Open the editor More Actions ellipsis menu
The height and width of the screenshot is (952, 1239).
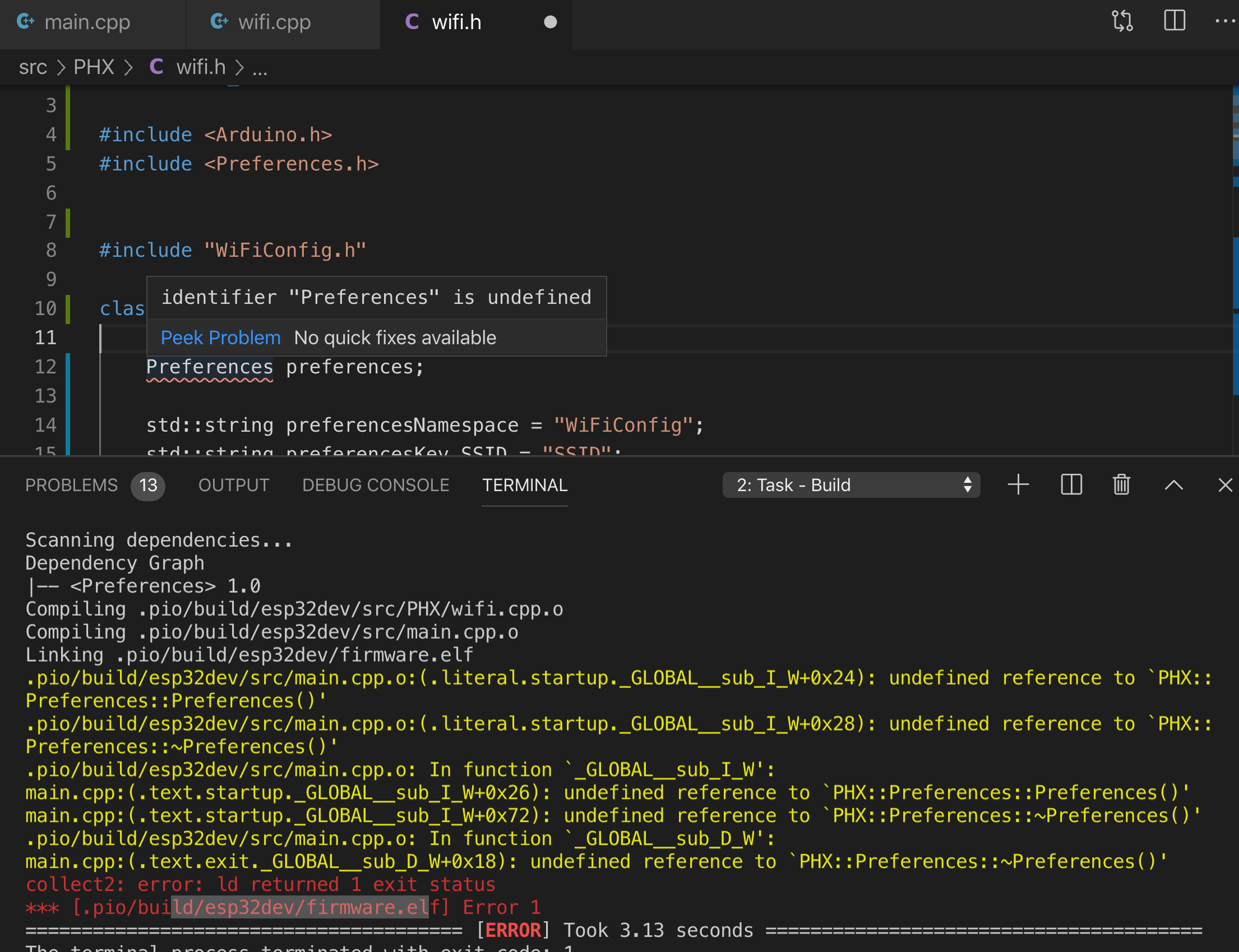1225,21
